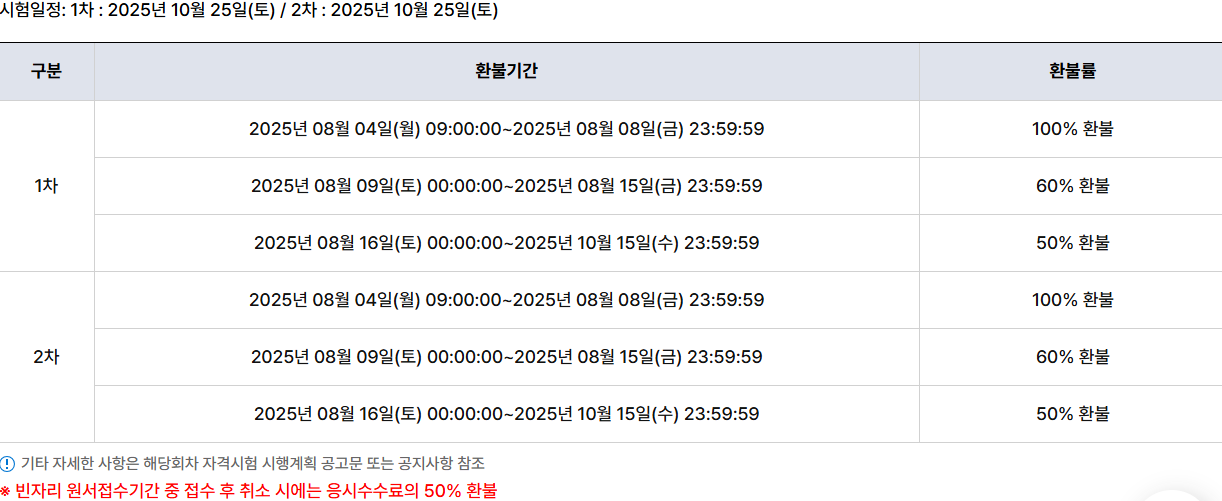The width and height of the screenshot is (1222, 501).
Task: Click 1차 period starting 08월 09일(토) 00:00:00
Action: point(507,186)
